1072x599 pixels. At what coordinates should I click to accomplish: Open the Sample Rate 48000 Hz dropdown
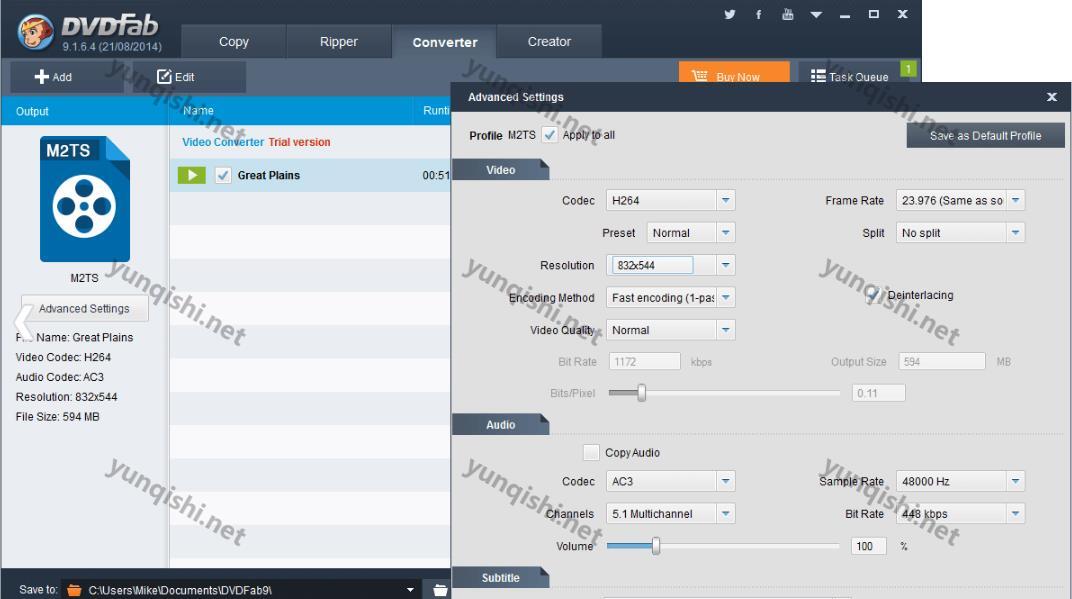tap(960, 481)
